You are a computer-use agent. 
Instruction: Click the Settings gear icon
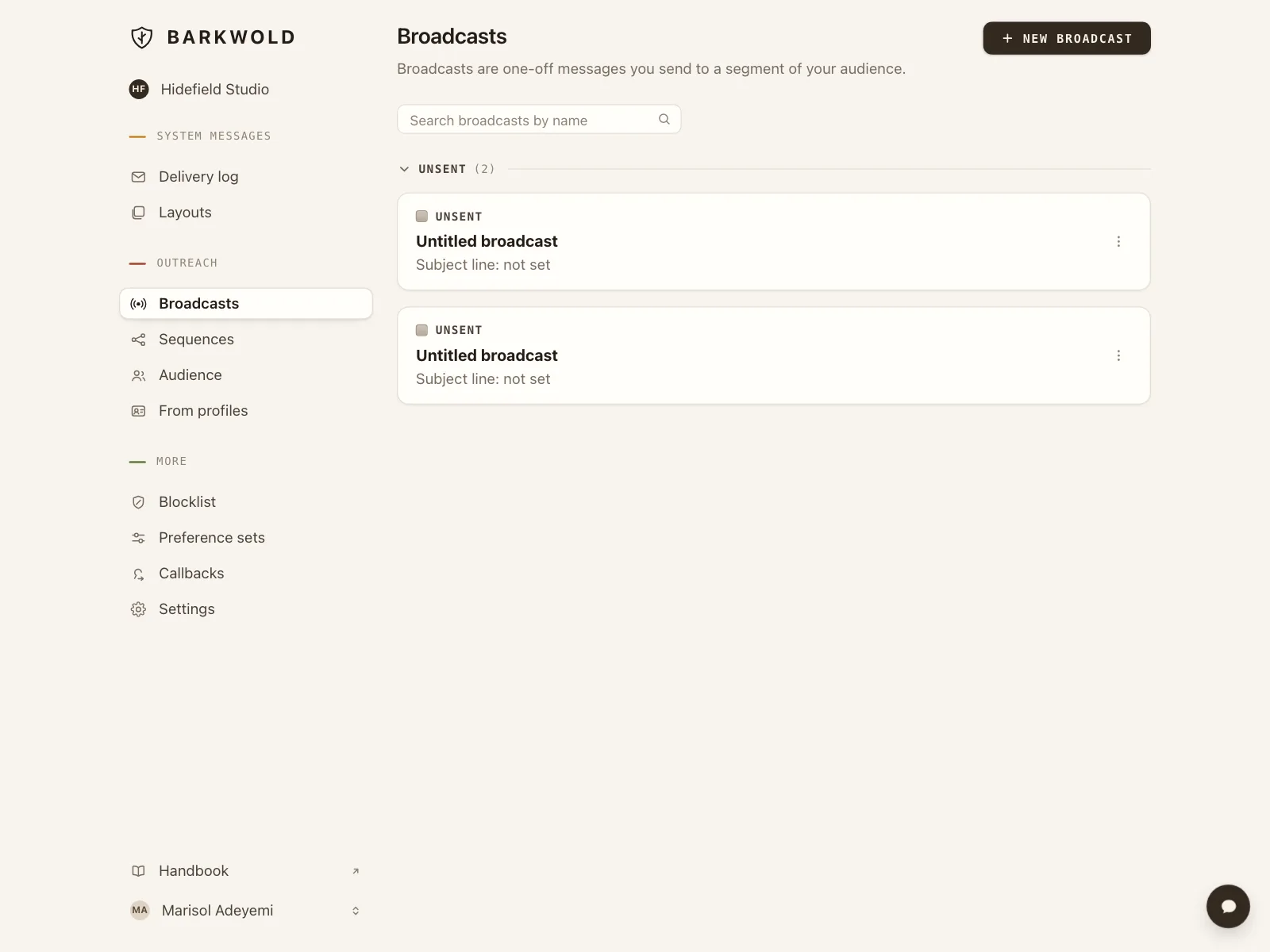138,609
